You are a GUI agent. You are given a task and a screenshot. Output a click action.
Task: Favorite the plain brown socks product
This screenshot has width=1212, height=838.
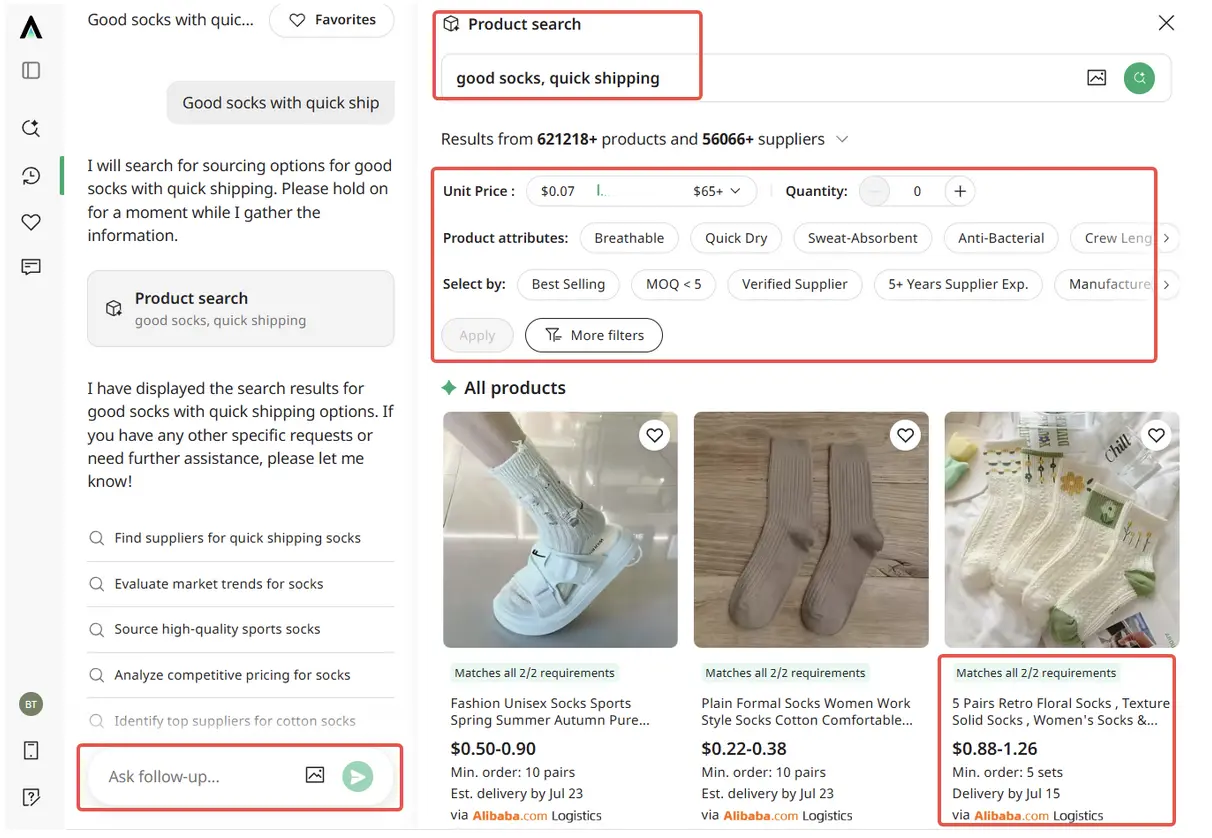[x=905, y=435]
